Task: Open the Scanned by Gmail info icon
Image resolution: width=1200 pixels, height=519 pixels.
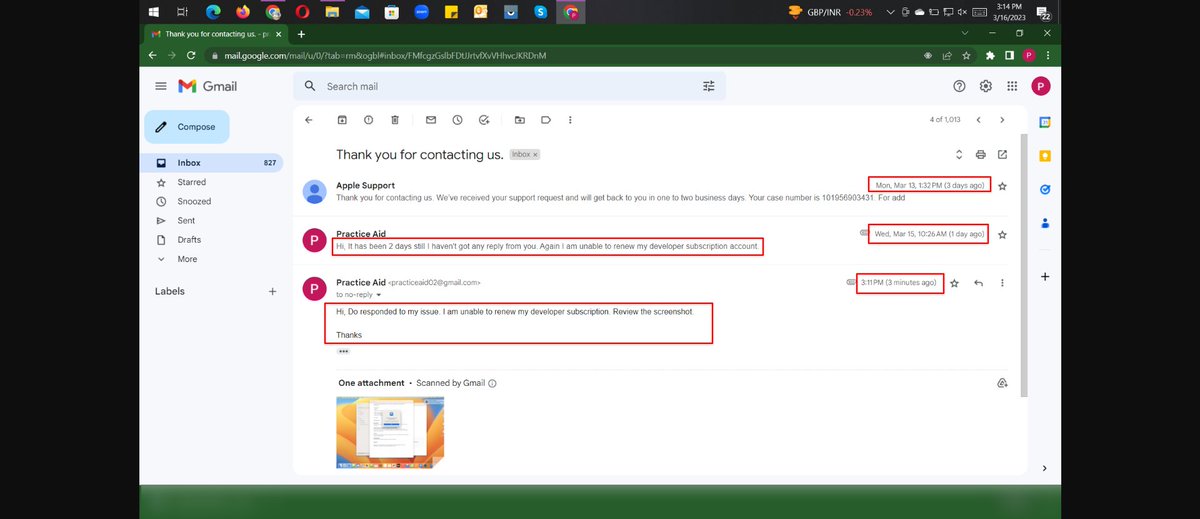Action: coord(493,383)
